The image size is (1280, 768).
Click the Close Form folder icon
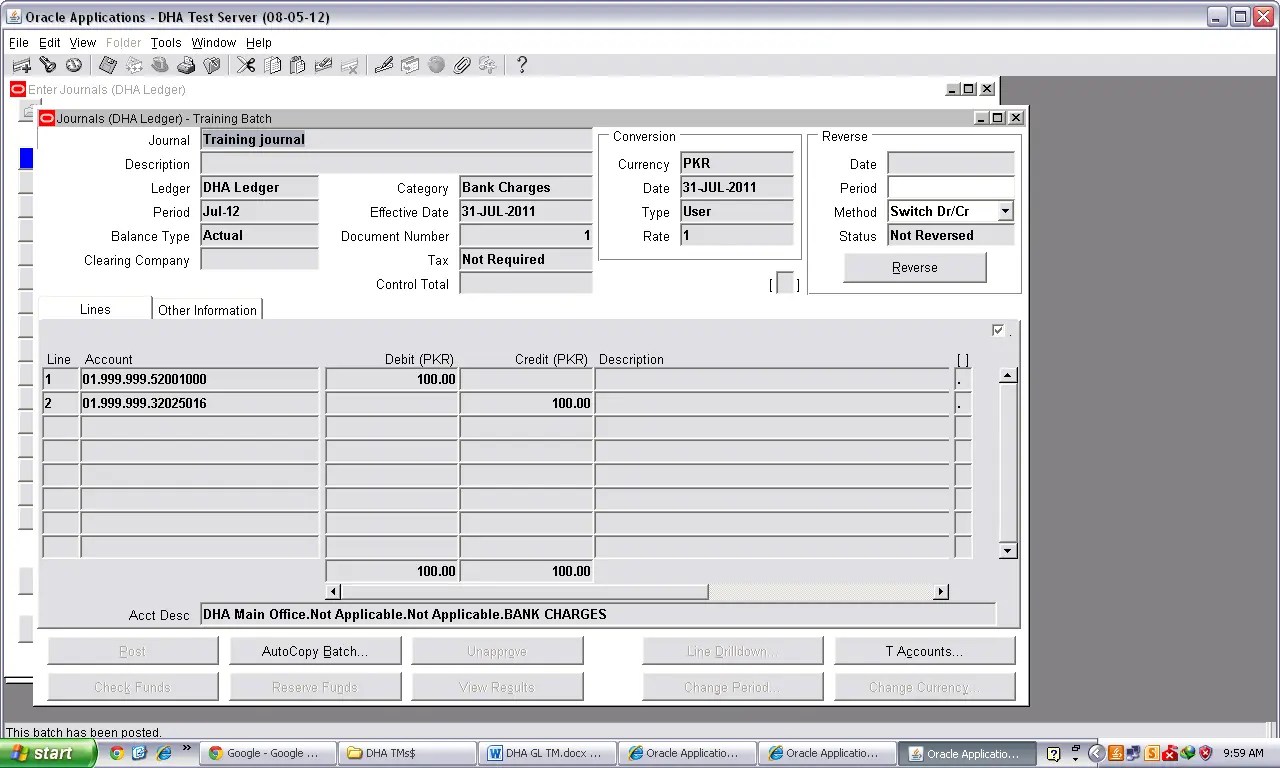211,66
